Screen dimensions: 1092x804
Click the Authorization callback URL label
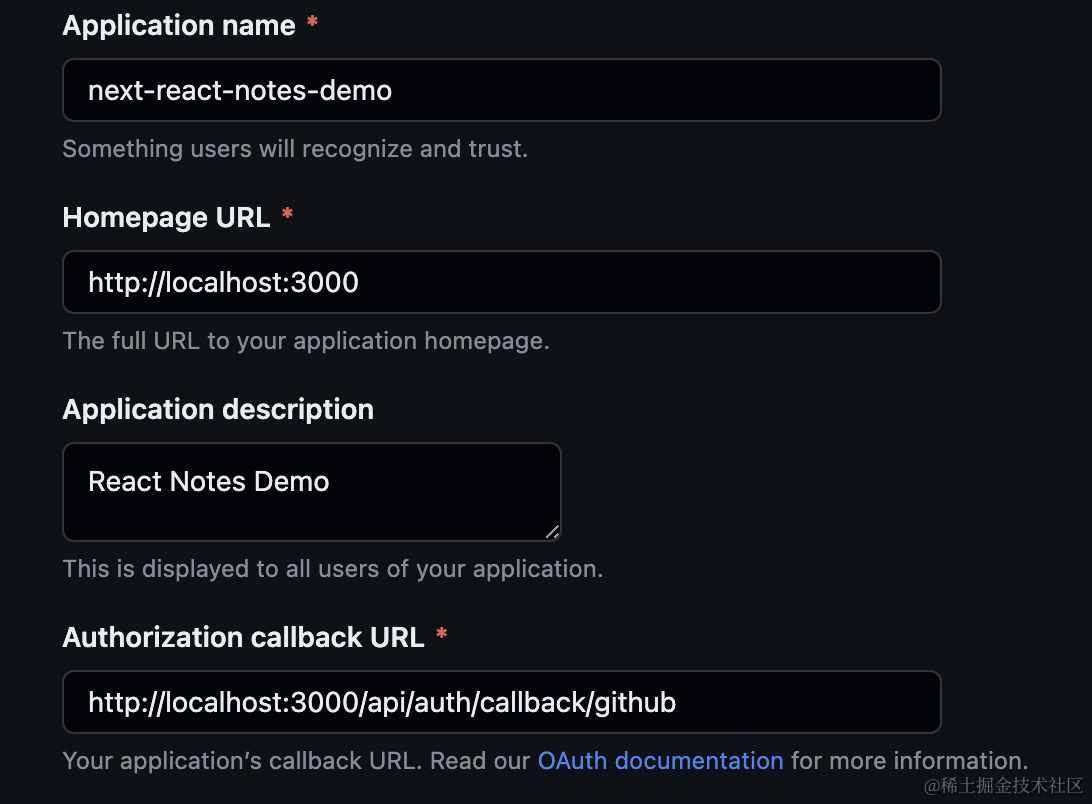[x=243, y=637]
